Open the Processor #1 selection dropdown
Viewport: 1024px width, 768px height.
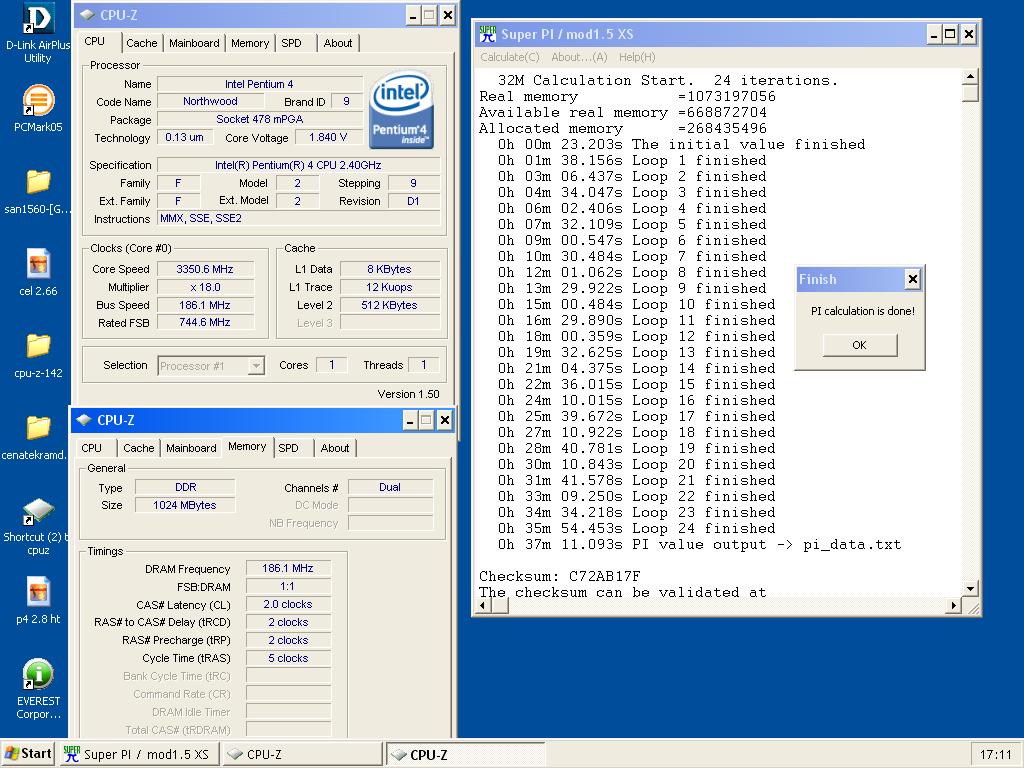pyautogui.click(x=257, y=366)
